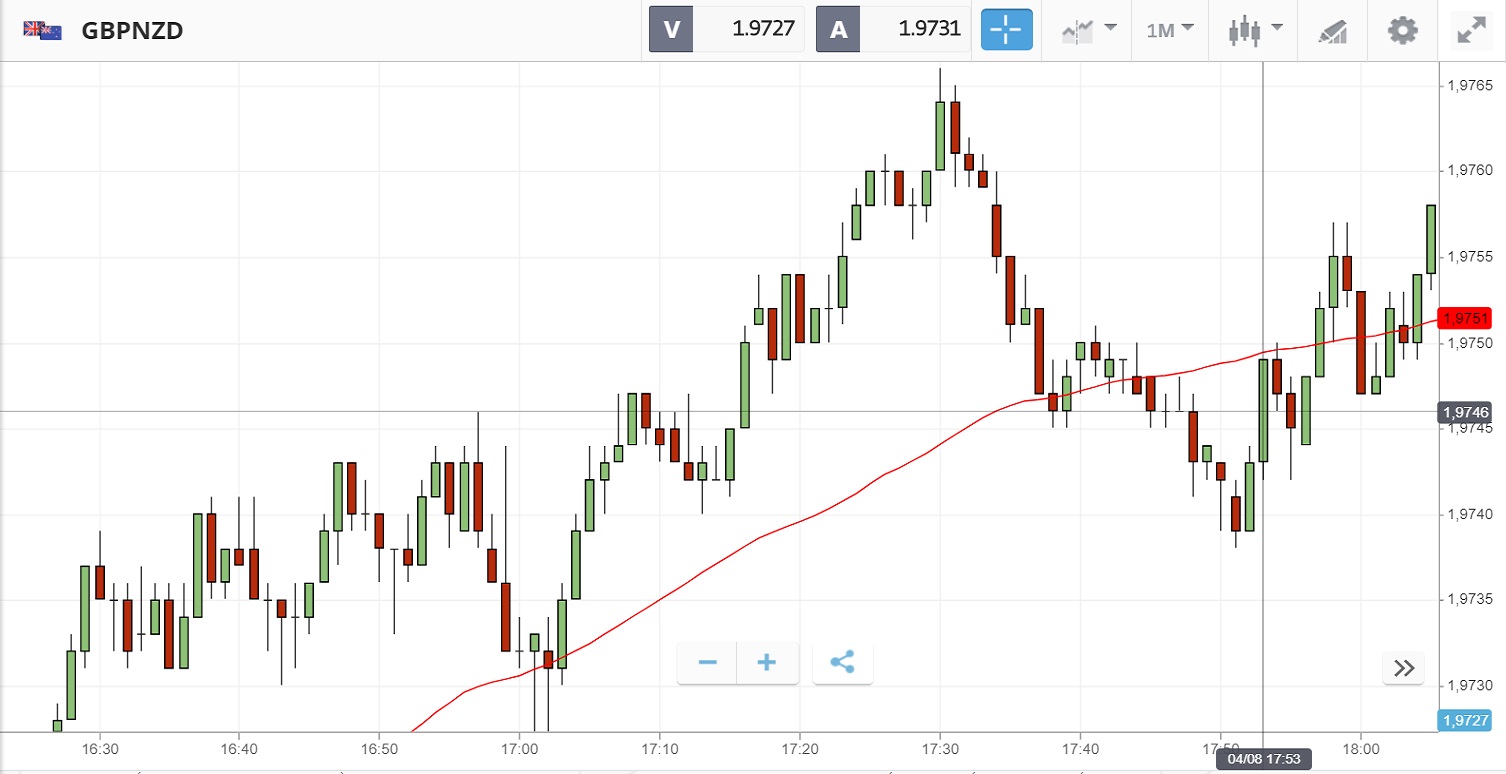The height and width of the screenshot is (774, 1506).
Task: Zoom out the chart with minus button
Action: [x=708, y=663]
